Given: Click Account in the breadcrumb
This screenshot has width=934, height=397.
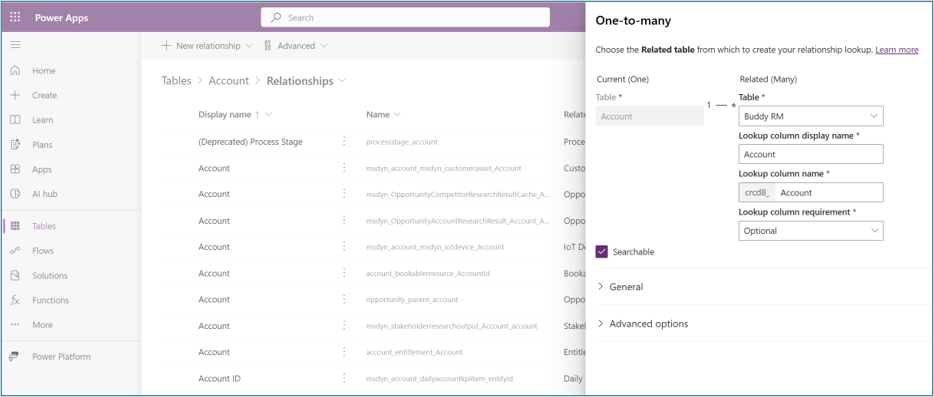Looking at the screenshot, I should pyautogui.click(x=229, y=80).
